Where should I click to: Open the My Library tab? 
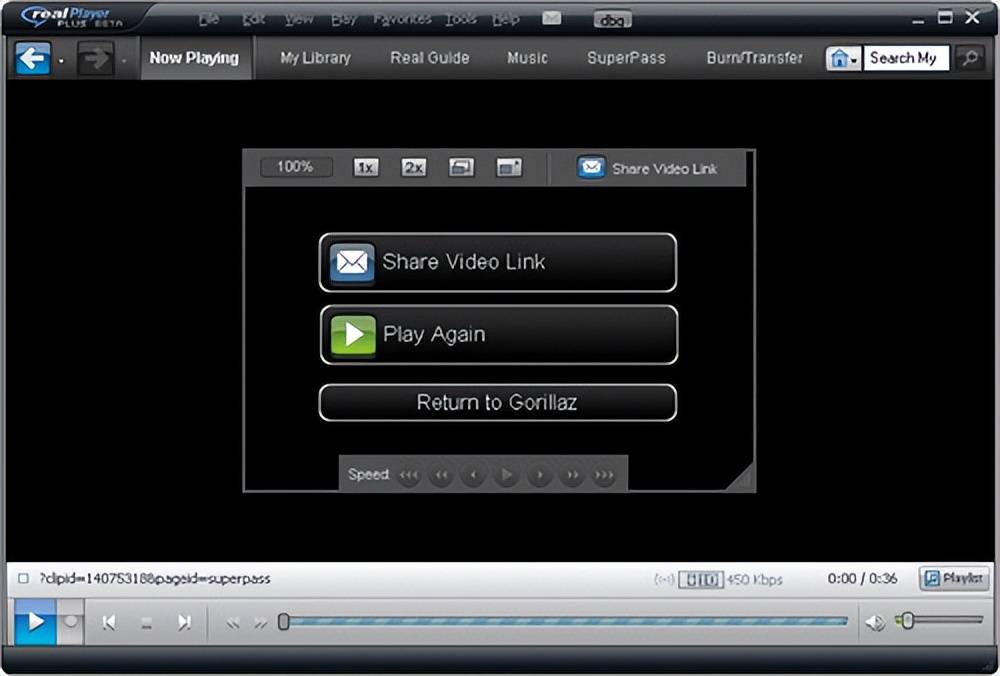point(315,58)
